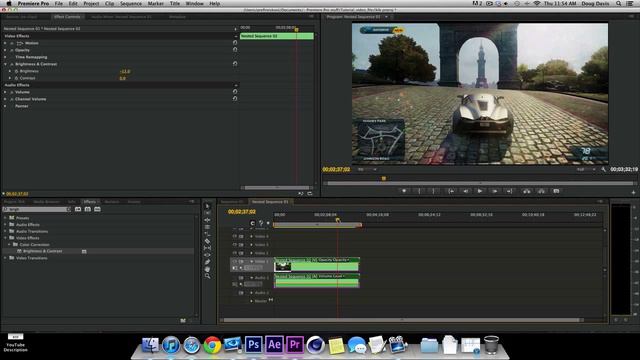The width and height of the screenshot is (640, 360).
Task: Open the Window menu
Action: tap(194, 3)
